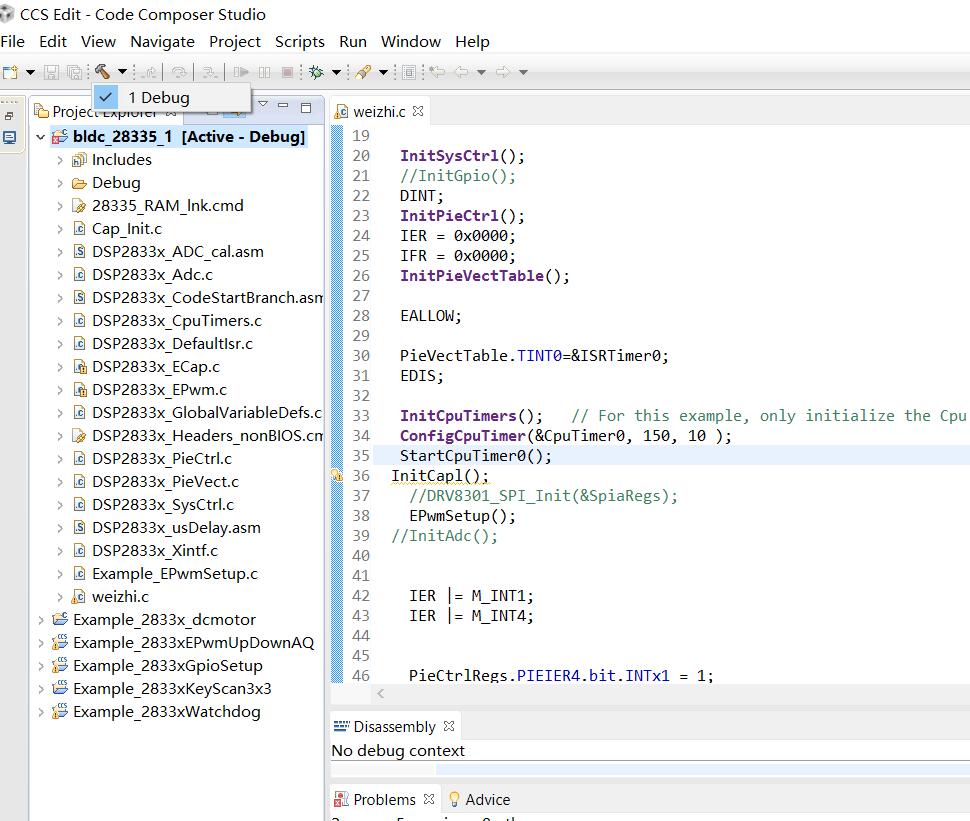Select the checked '1 Debug' build configuration
Image resolution: width=970 pixels, height=821 pixels.
coord(158,98)
